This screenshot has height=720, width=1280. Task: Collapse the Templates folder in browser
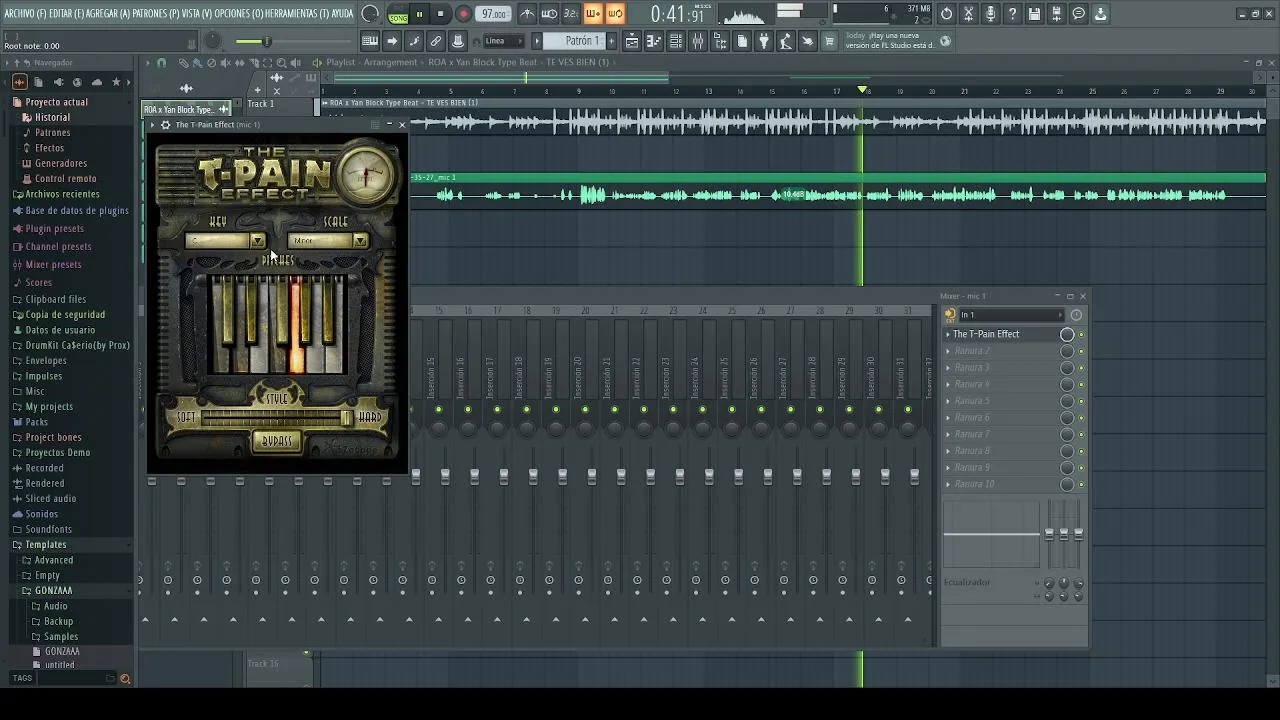click(45, 545)
